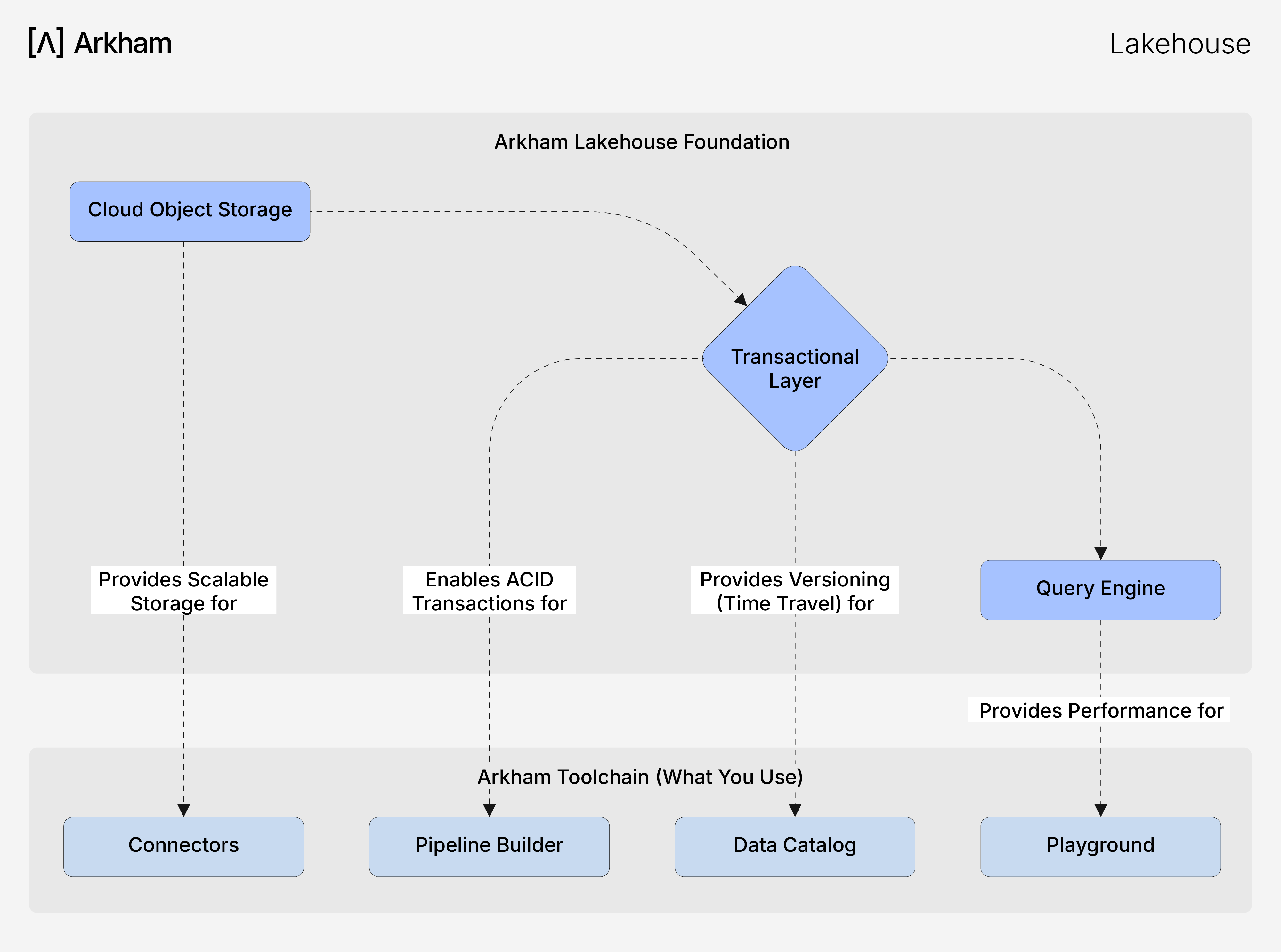Click the Pipeline Builder box
The height and width of the screenshot is (952, 1281).
(489, 847)
